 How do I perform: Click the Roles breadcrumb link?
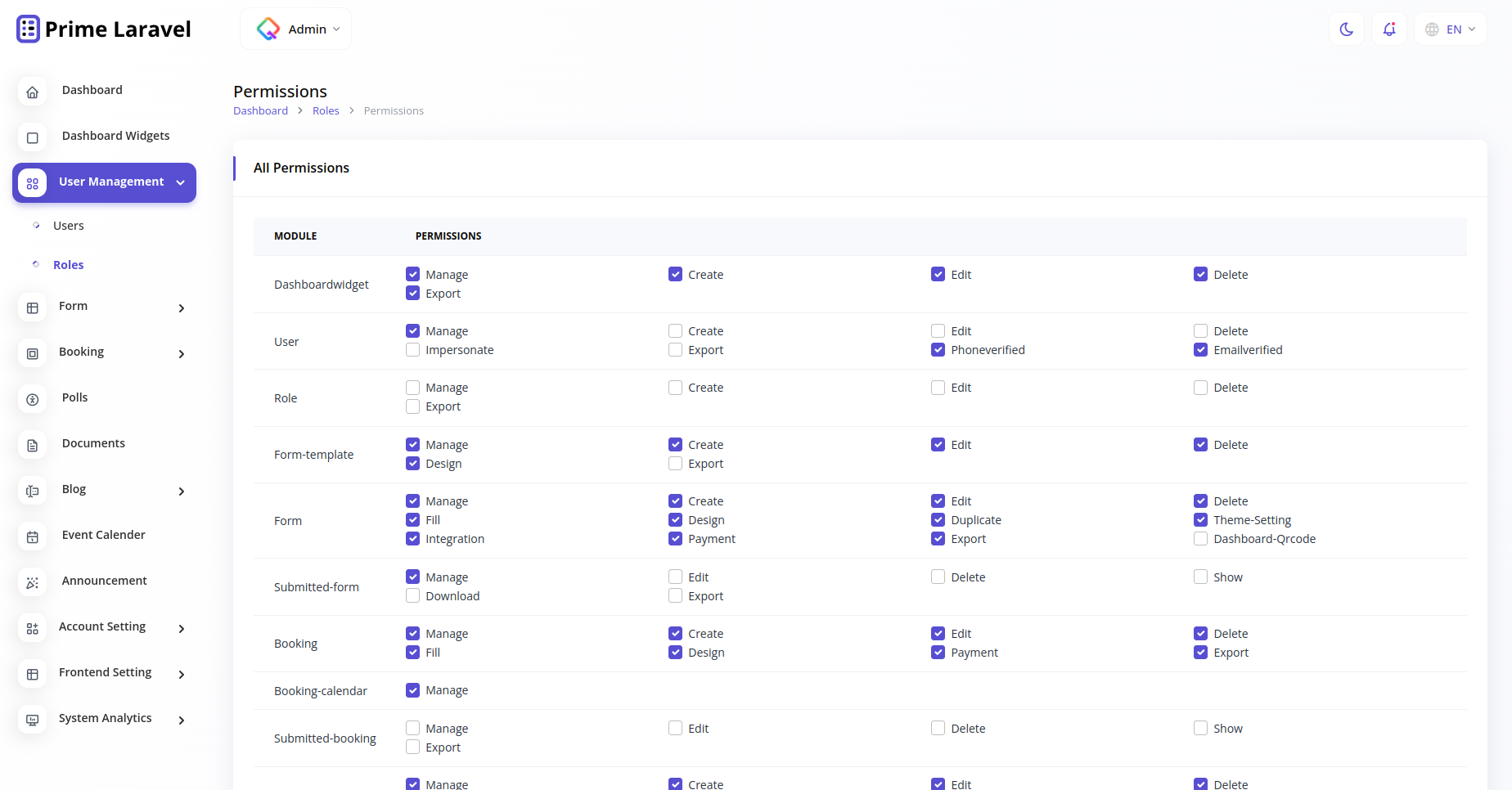point(326,110)
